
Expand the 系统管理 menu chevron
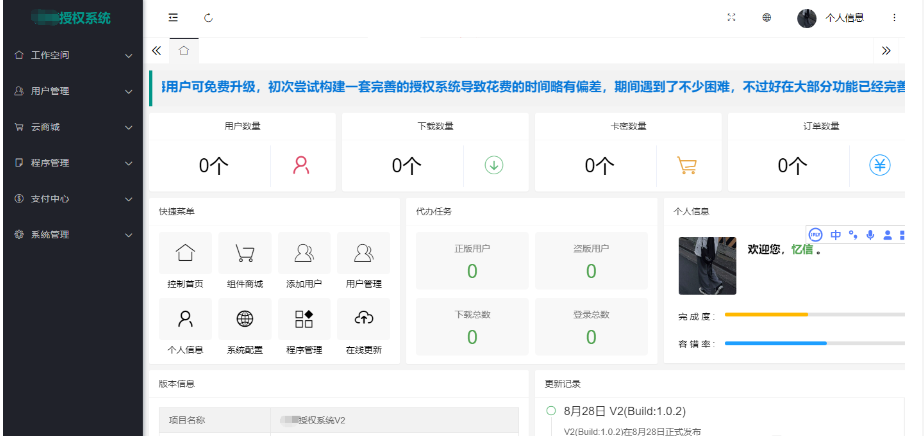click(128, 235)
